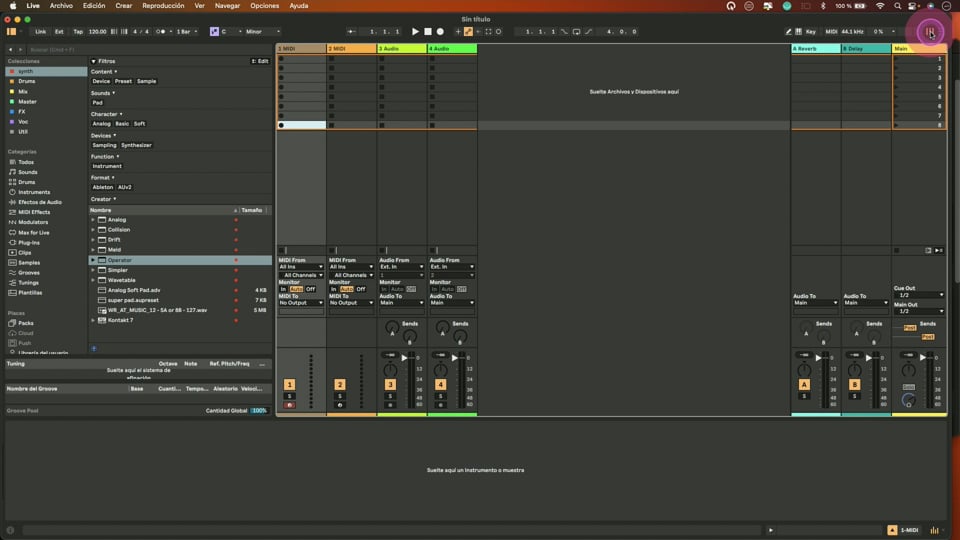Click track 4 Send A knob
The image size is (960, 540).
click(442, 329)
